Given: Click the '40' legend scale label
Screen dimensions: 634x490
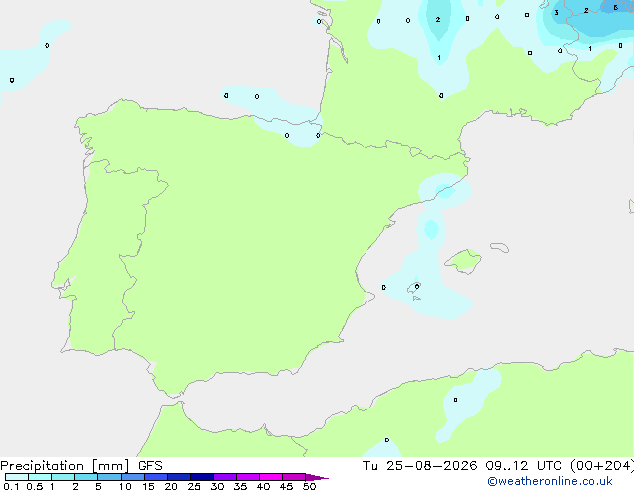Looking at the screenshot, I should pos(263,486).
